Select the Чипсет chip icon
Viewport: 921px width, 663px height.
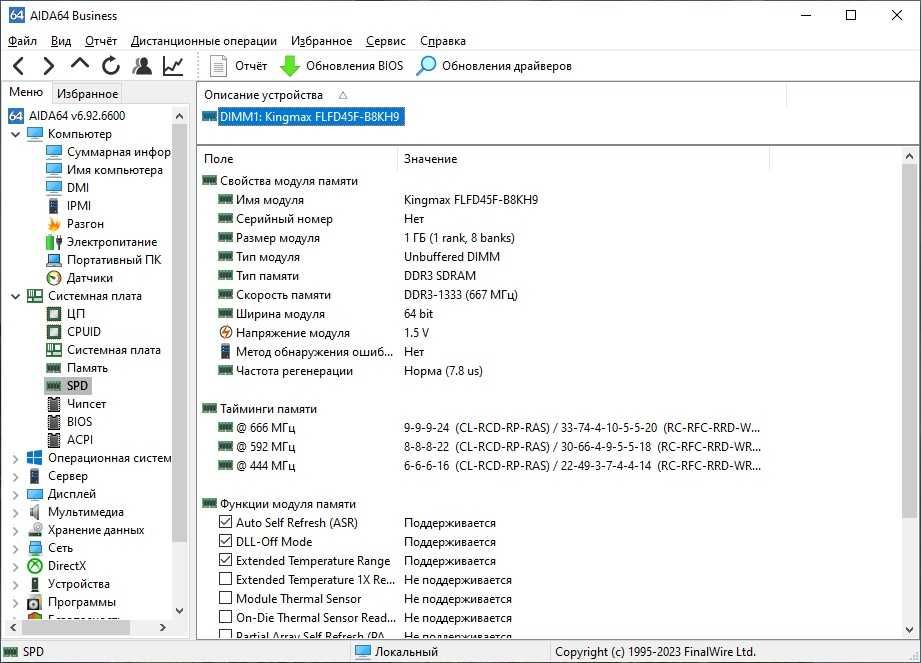pos(54,404)
